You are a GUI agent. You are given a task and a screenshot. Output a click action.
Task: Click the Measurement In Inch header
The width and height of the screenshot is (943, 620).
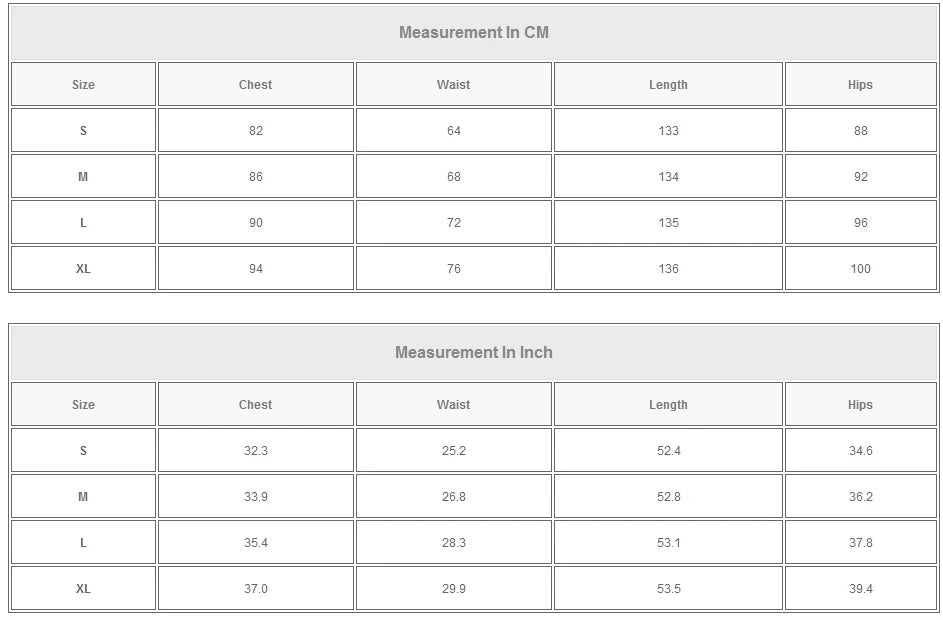474,352
